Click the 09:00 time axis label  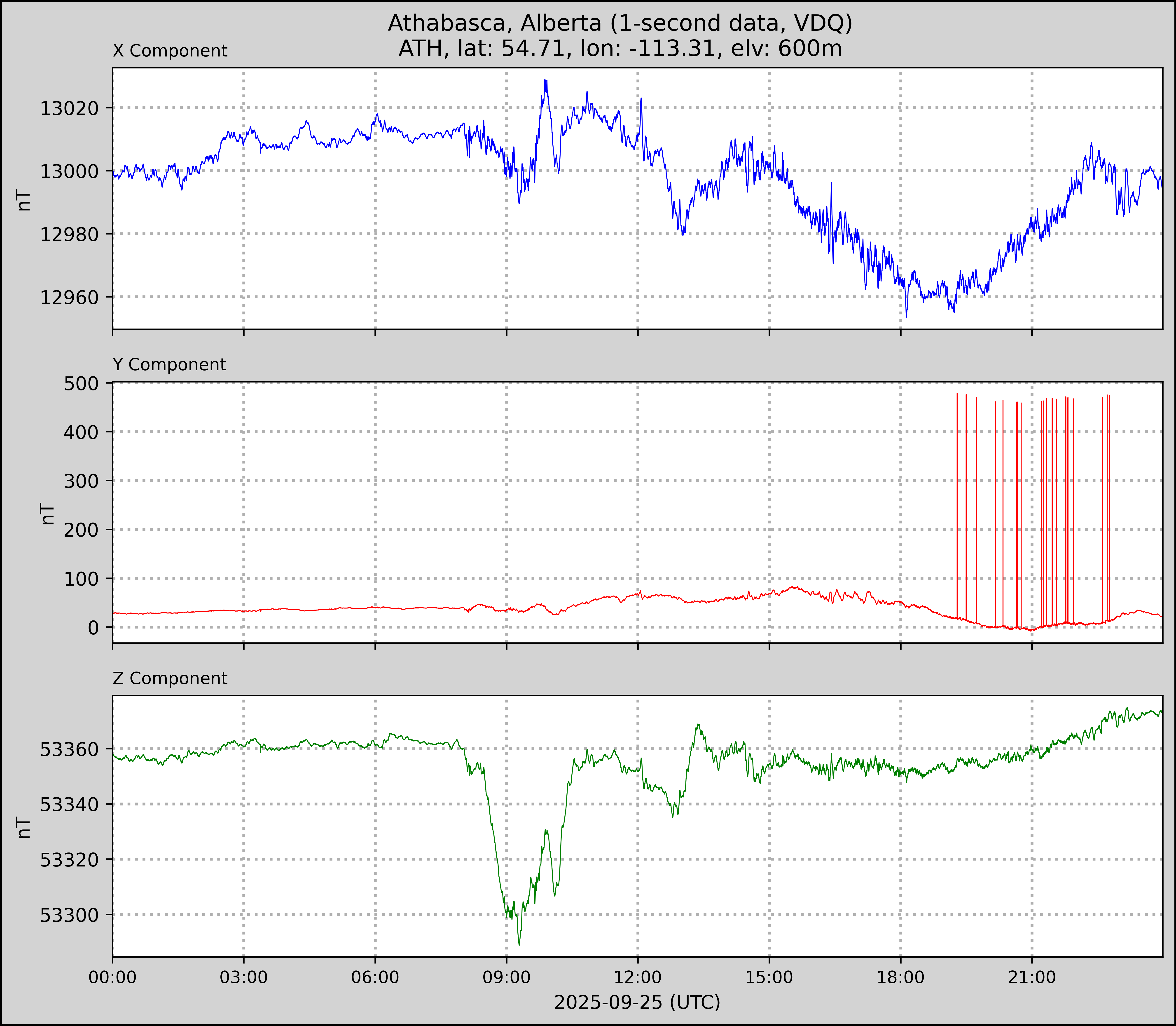tap(506, 977)
